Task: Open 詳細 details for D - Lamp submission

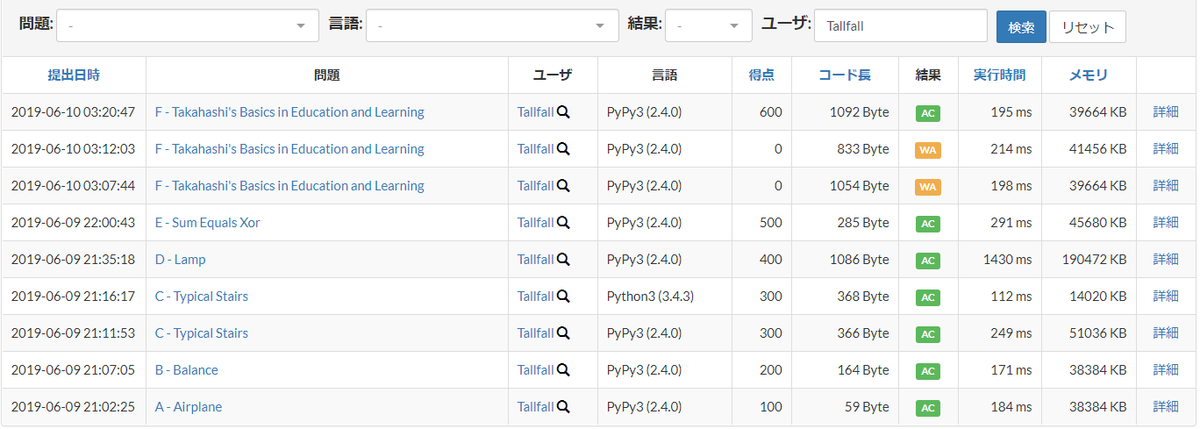Action: click(1166, 260)
